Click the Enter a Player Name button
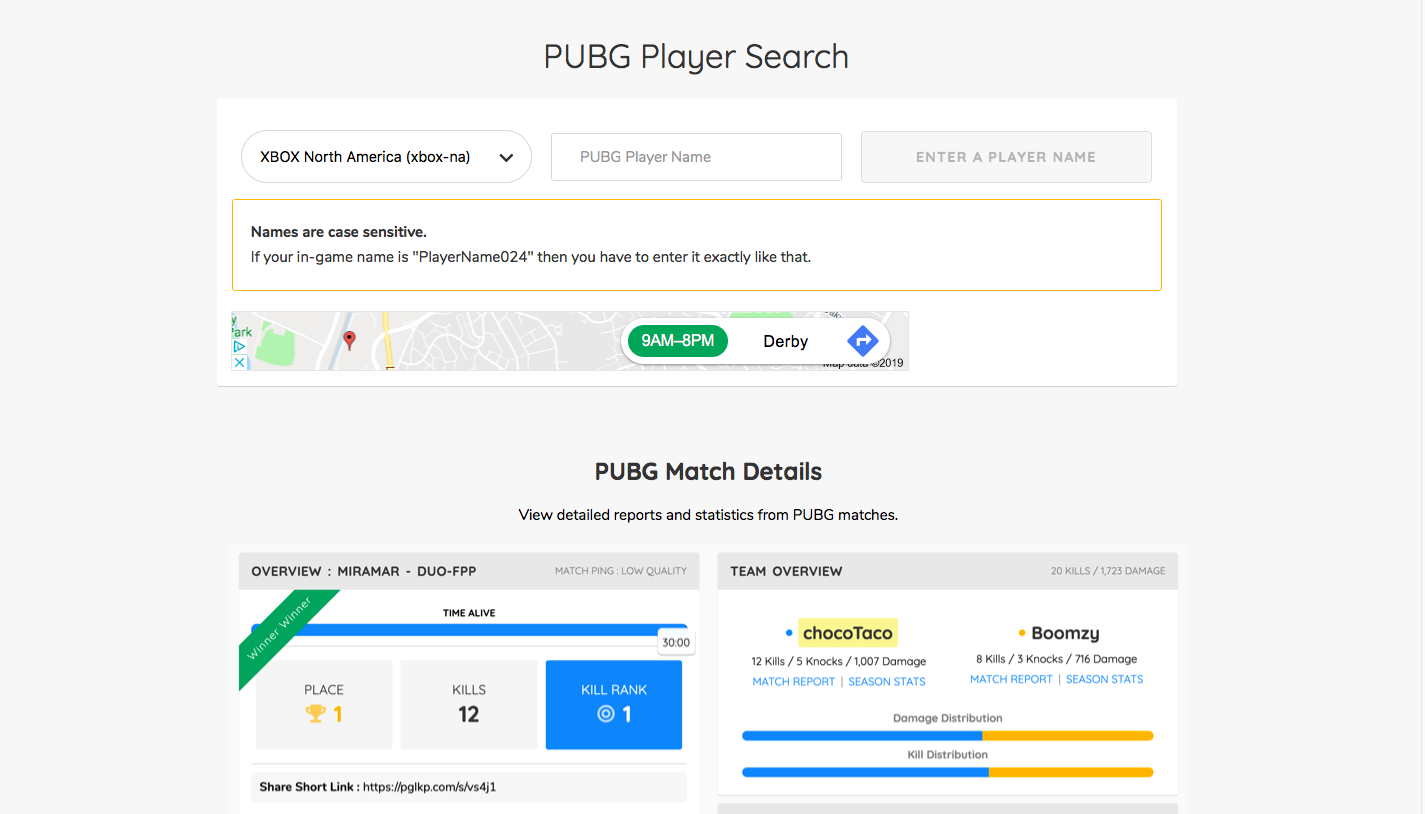The height and width of the screenshot is (814, 1425). pyautogui.click(x=1006, y=157)
